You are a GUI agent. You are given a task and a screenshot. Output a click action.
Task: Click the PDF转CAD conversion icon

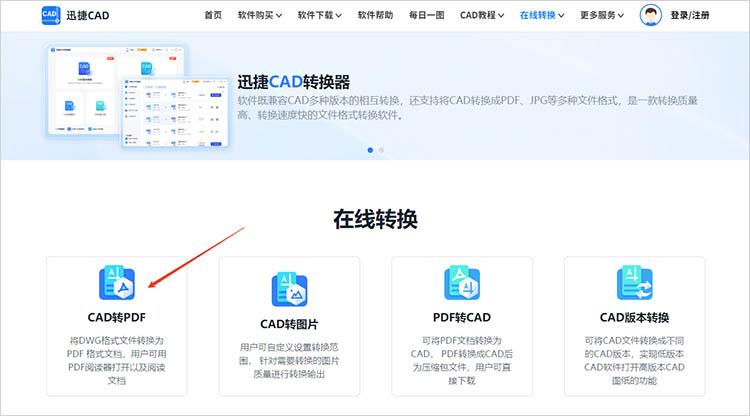pyautogui.click(x=462, y=283)
